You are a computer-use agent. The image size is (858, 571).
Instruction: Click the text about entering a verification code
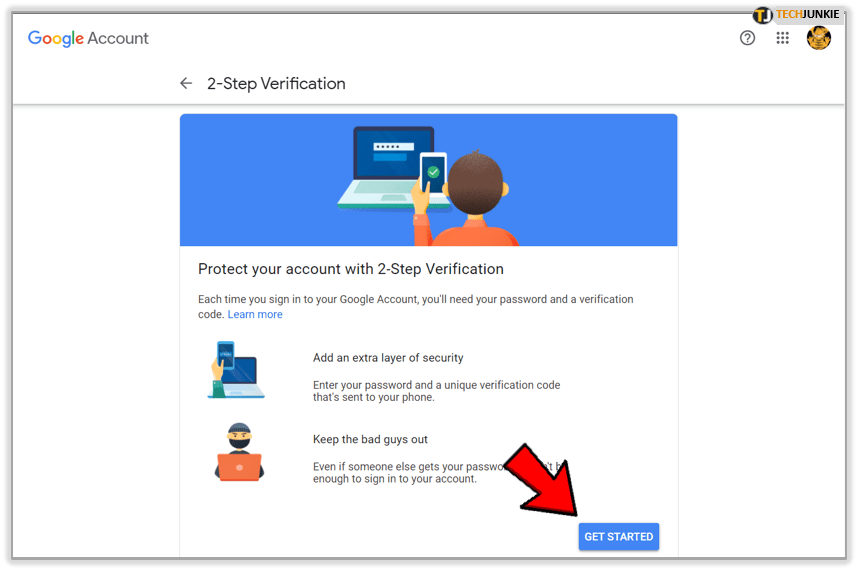[x=436, y=391]
